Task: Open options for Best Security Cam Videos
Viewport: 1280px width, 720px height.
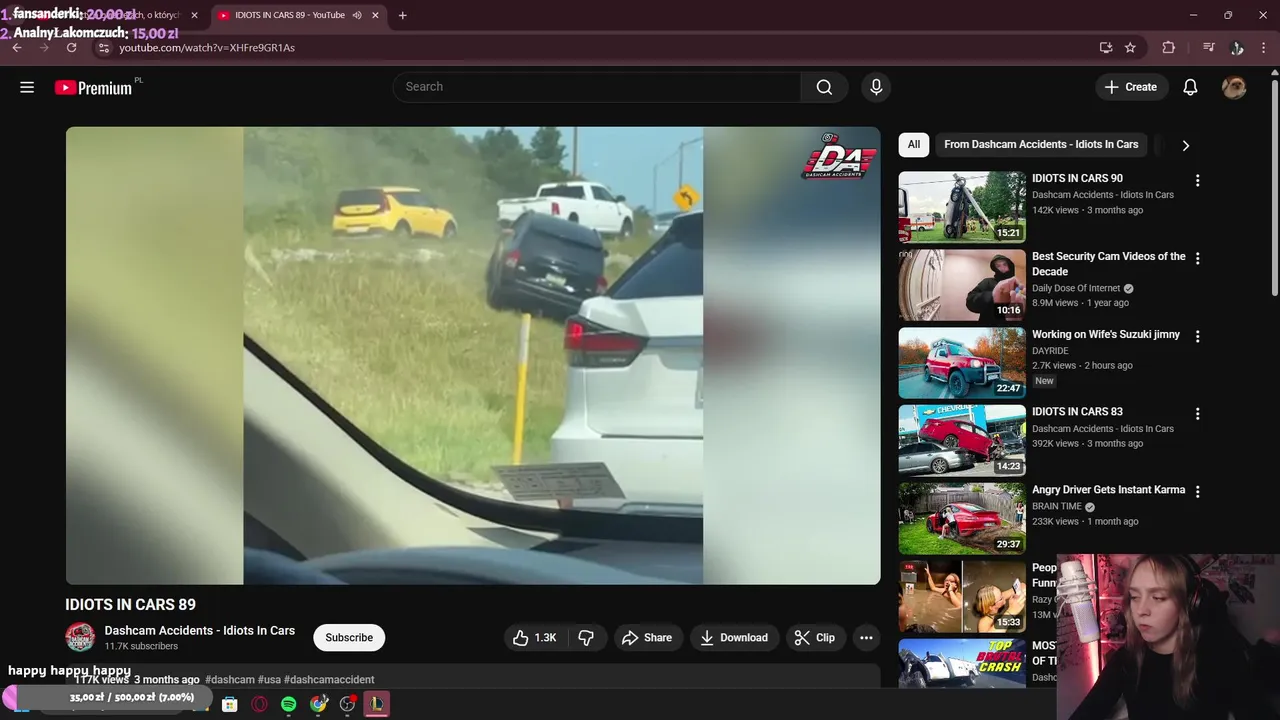Action: click(x=1197, y=258)
